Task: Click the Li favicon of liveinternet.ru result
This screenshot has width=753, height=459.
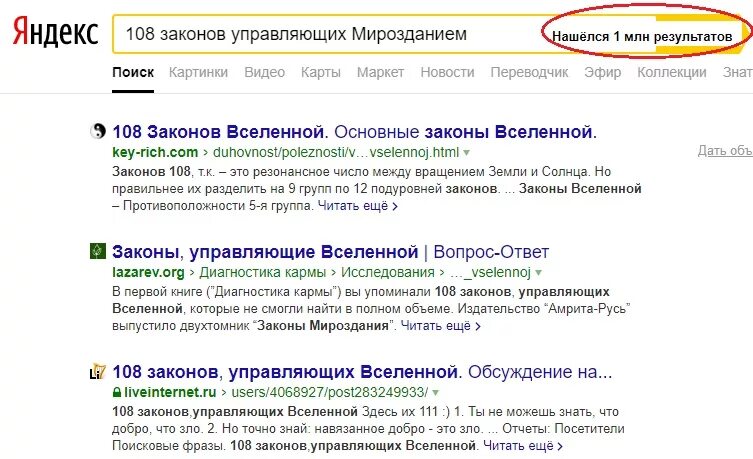Action: [x=98, y=371]
